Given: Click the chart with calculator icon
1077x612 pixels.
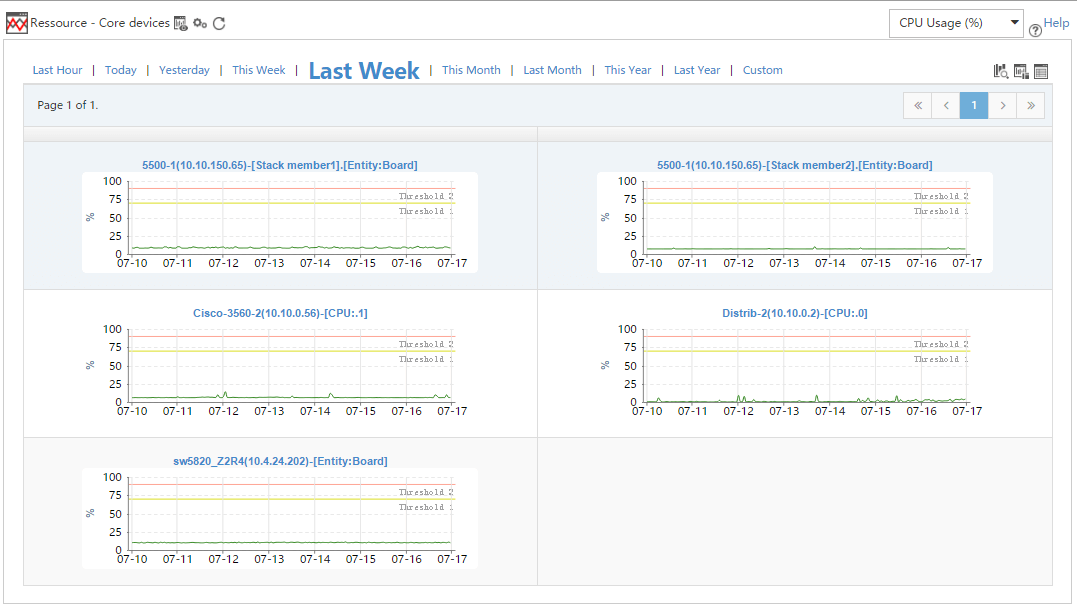Looking at the screenshot, I should (1021, 71).
